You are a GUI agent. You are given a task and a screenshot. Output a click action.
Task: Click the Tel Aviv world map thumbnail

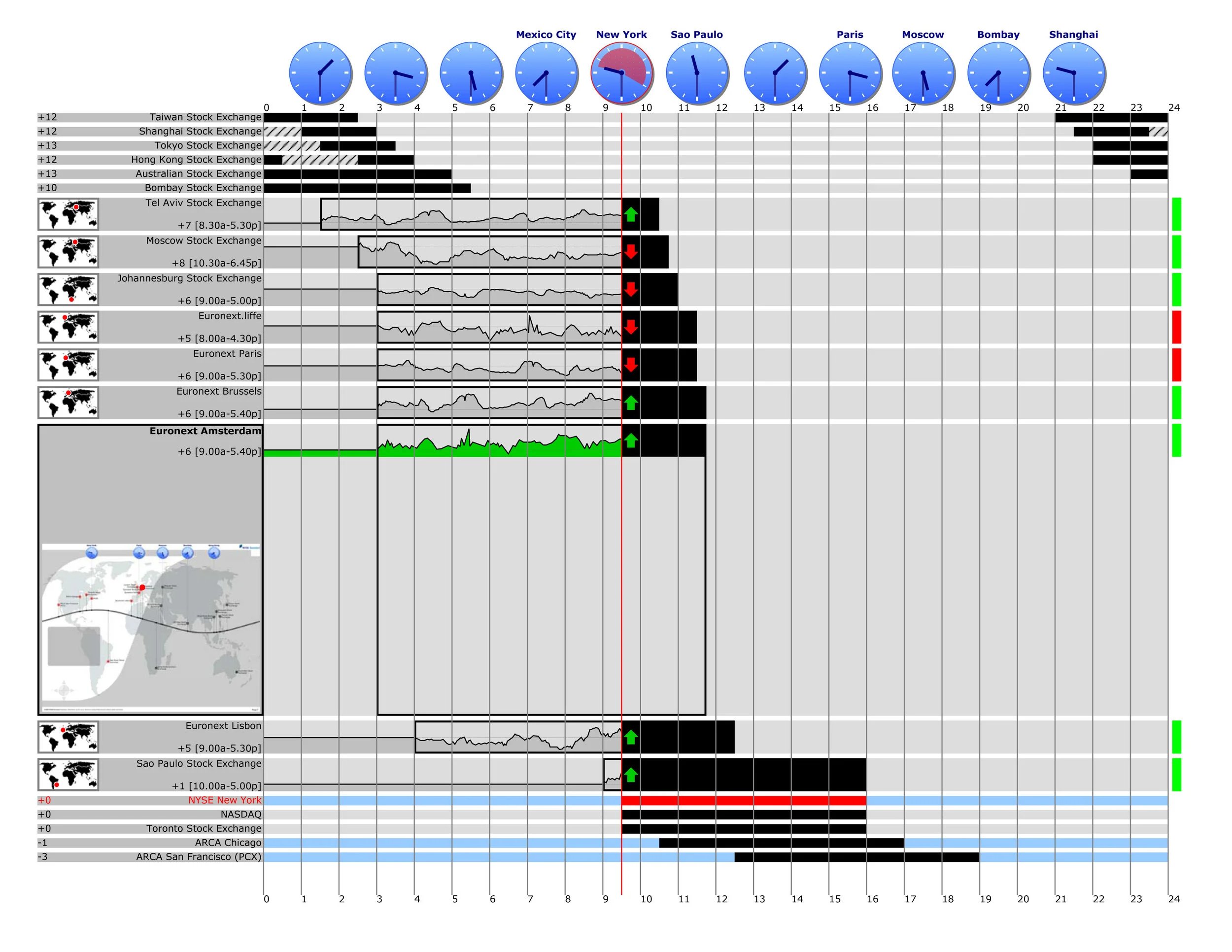pyautogui.click(x=68, y=214)
